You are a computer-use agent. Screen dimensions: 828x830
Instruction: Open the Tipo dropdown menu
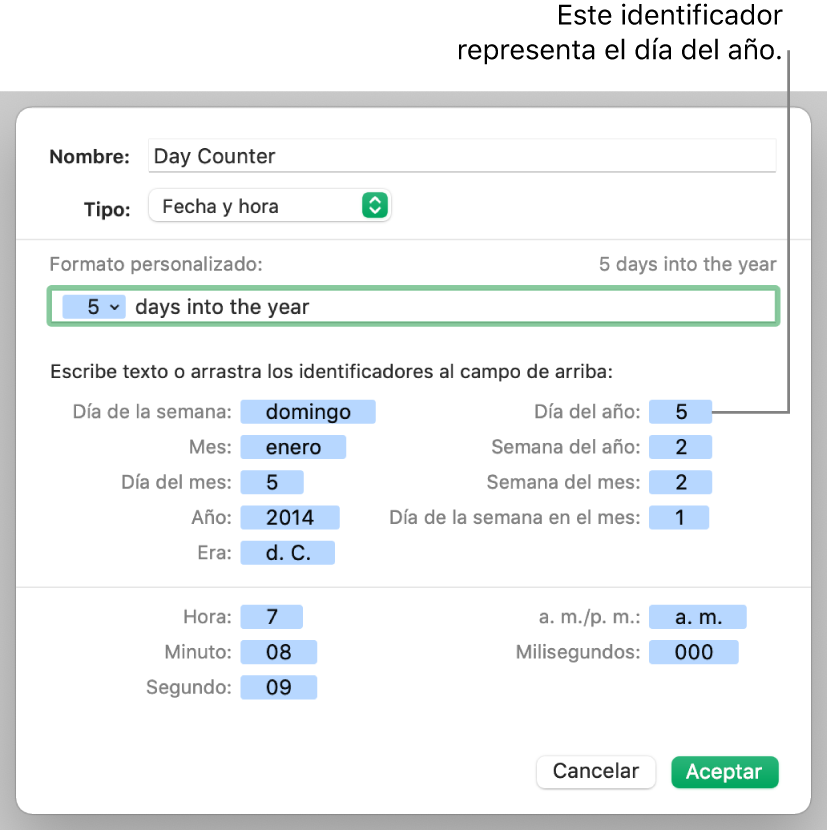[x=269, y=206]
